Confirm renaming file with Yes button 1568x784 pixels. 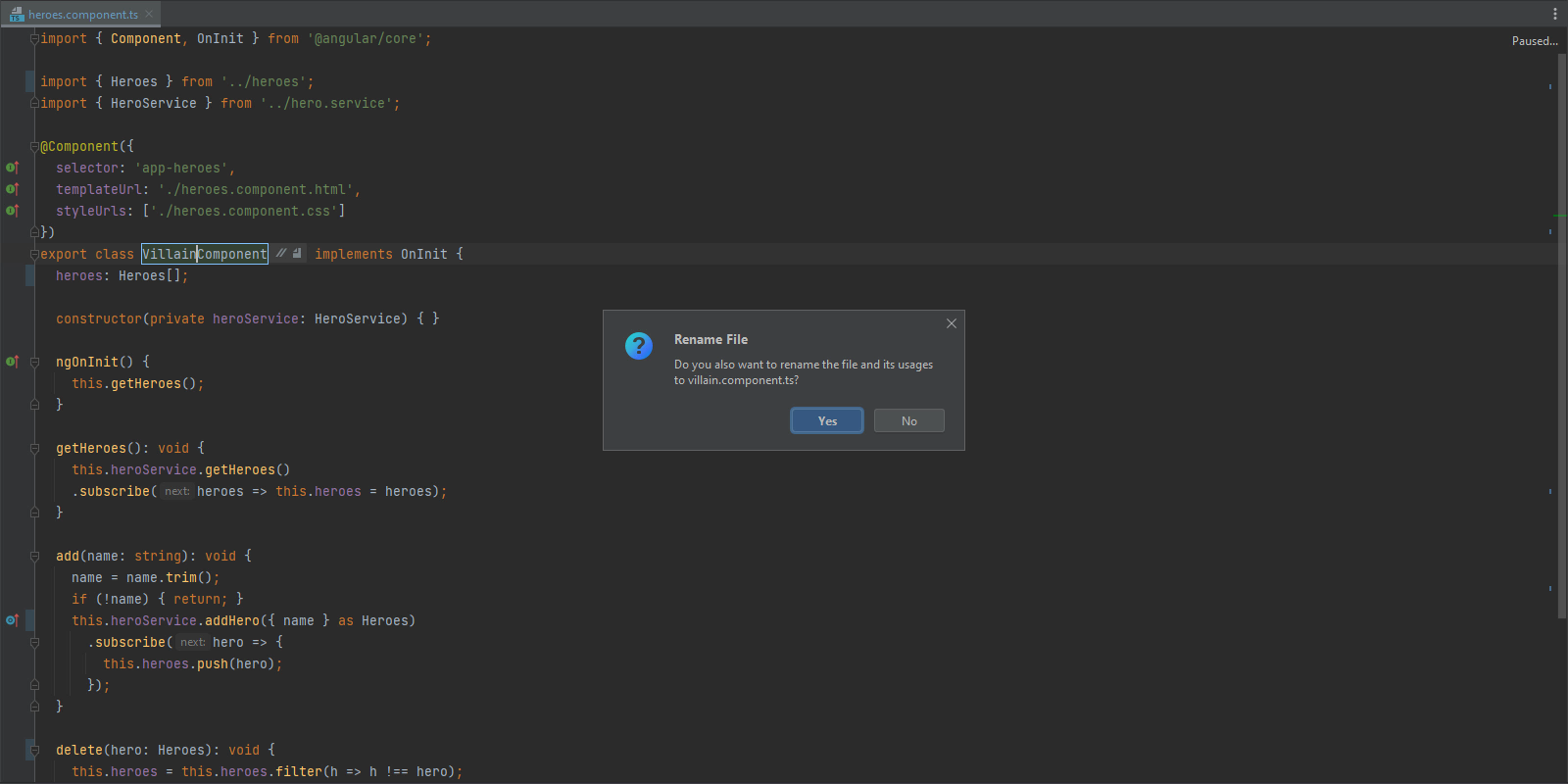coord(827,420)
